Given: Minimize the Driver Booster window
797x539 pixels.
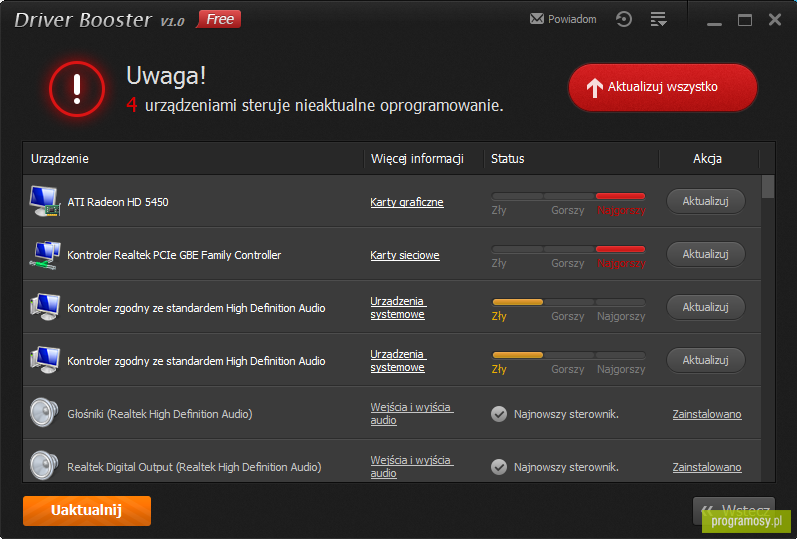Looking at the screenshot, I should pos(714,23).
